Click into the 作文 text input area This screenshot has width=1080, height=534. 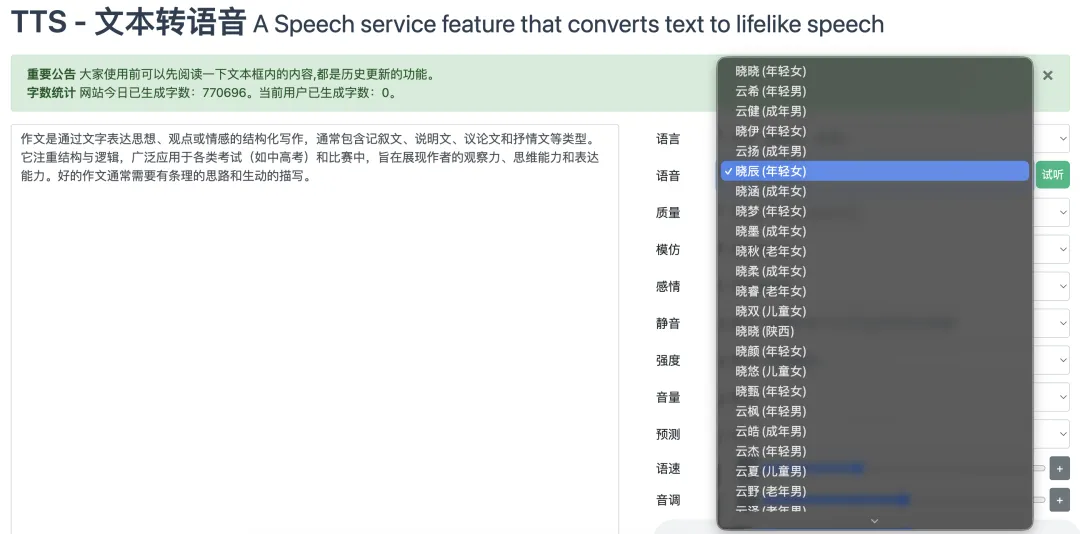point(315,330)
